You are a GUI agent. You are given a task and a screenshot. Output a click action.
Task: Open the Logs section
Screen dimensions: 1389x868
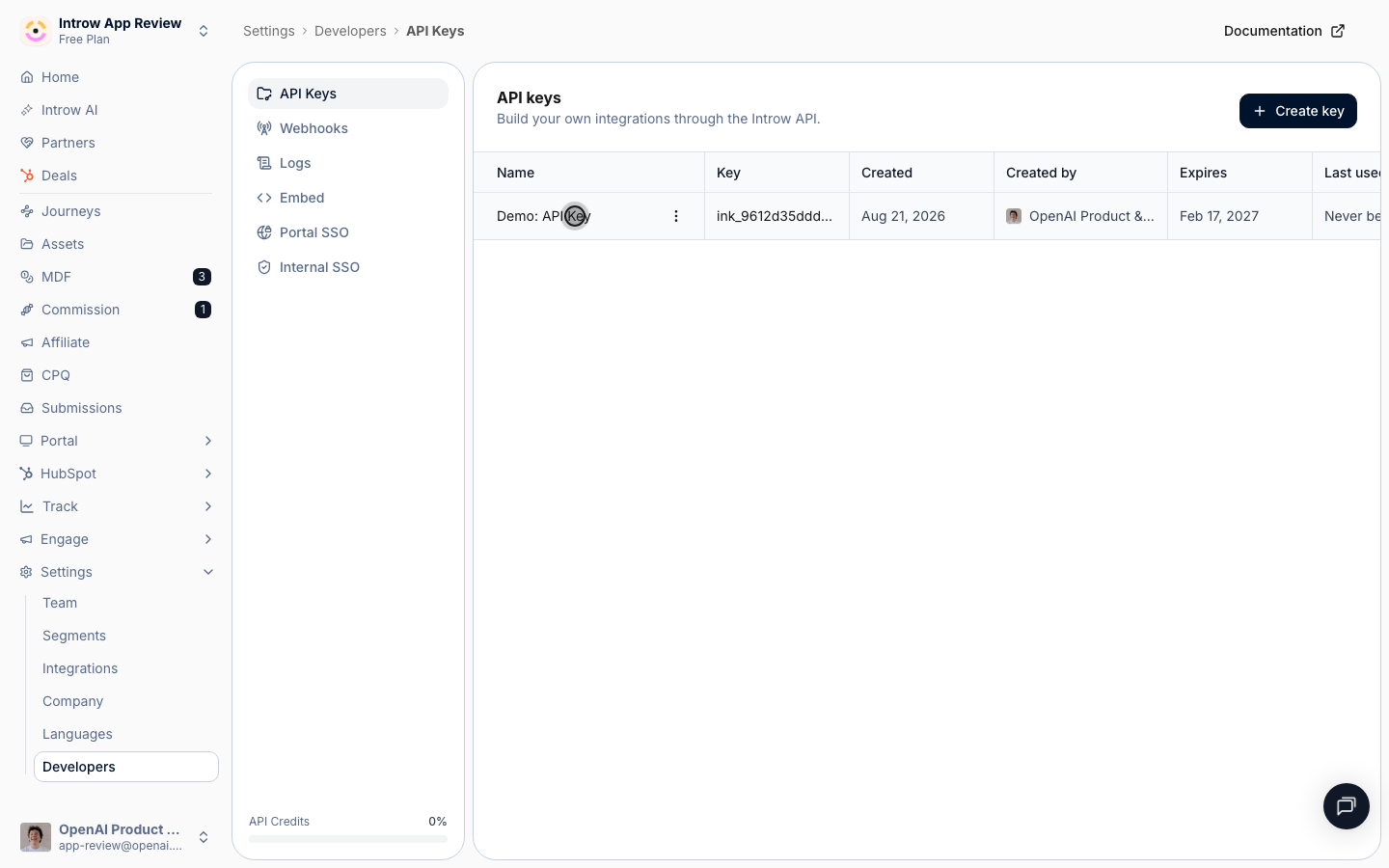point(348,163)
